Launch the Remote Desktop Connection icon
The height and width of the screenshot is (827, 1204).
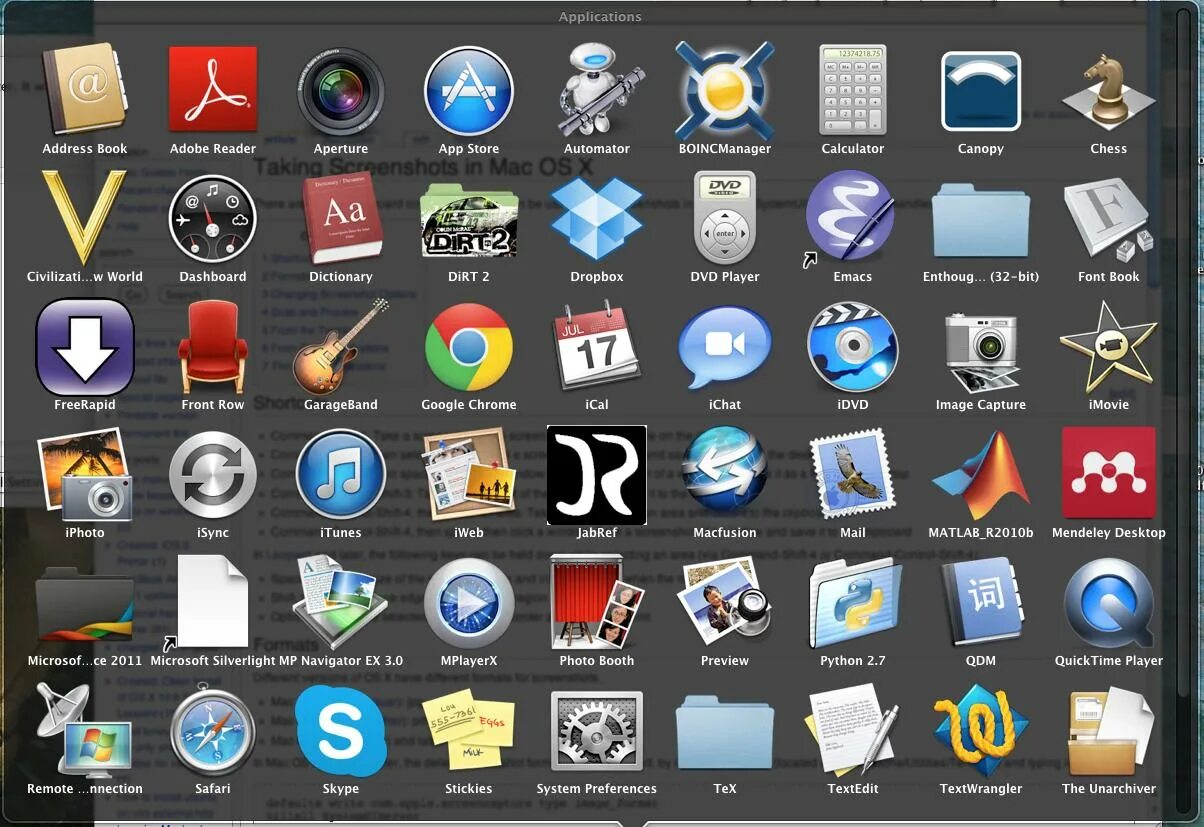click(x=85, y=731)
